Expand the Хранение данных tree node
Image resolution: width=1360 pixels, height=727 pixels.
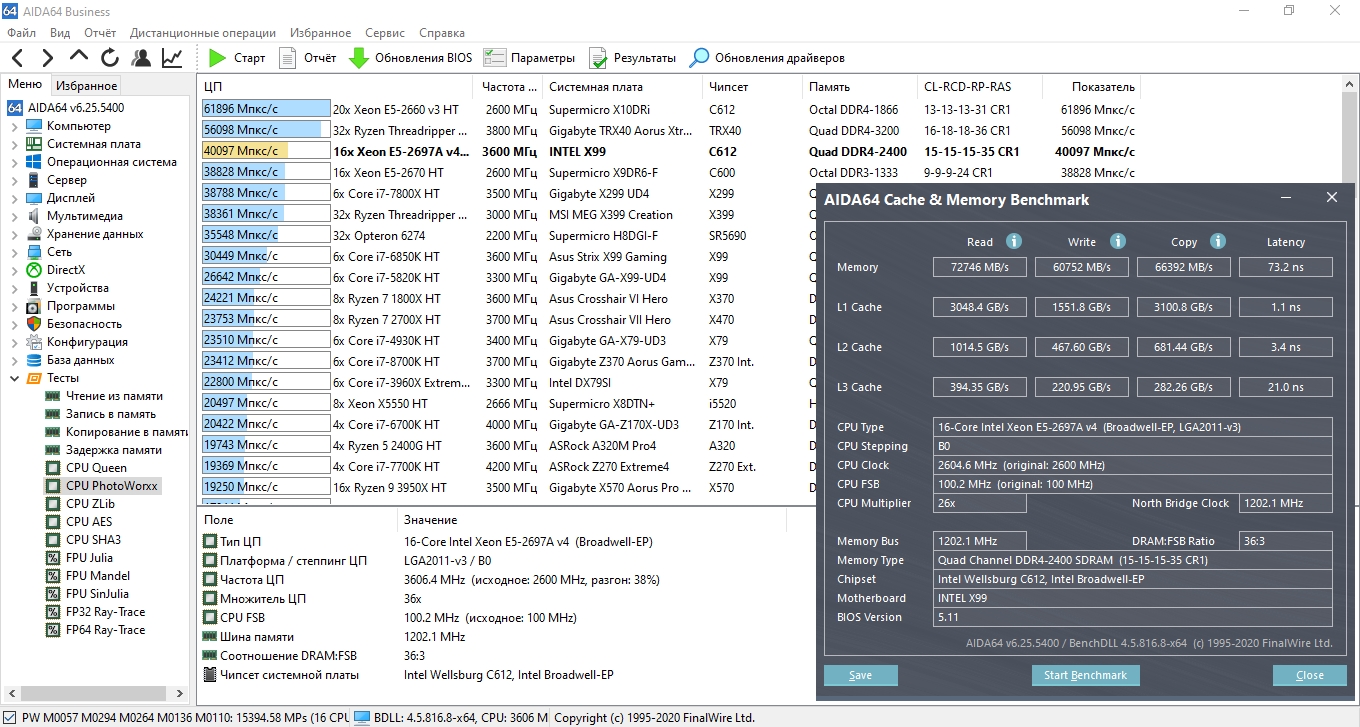click(14, 234)
